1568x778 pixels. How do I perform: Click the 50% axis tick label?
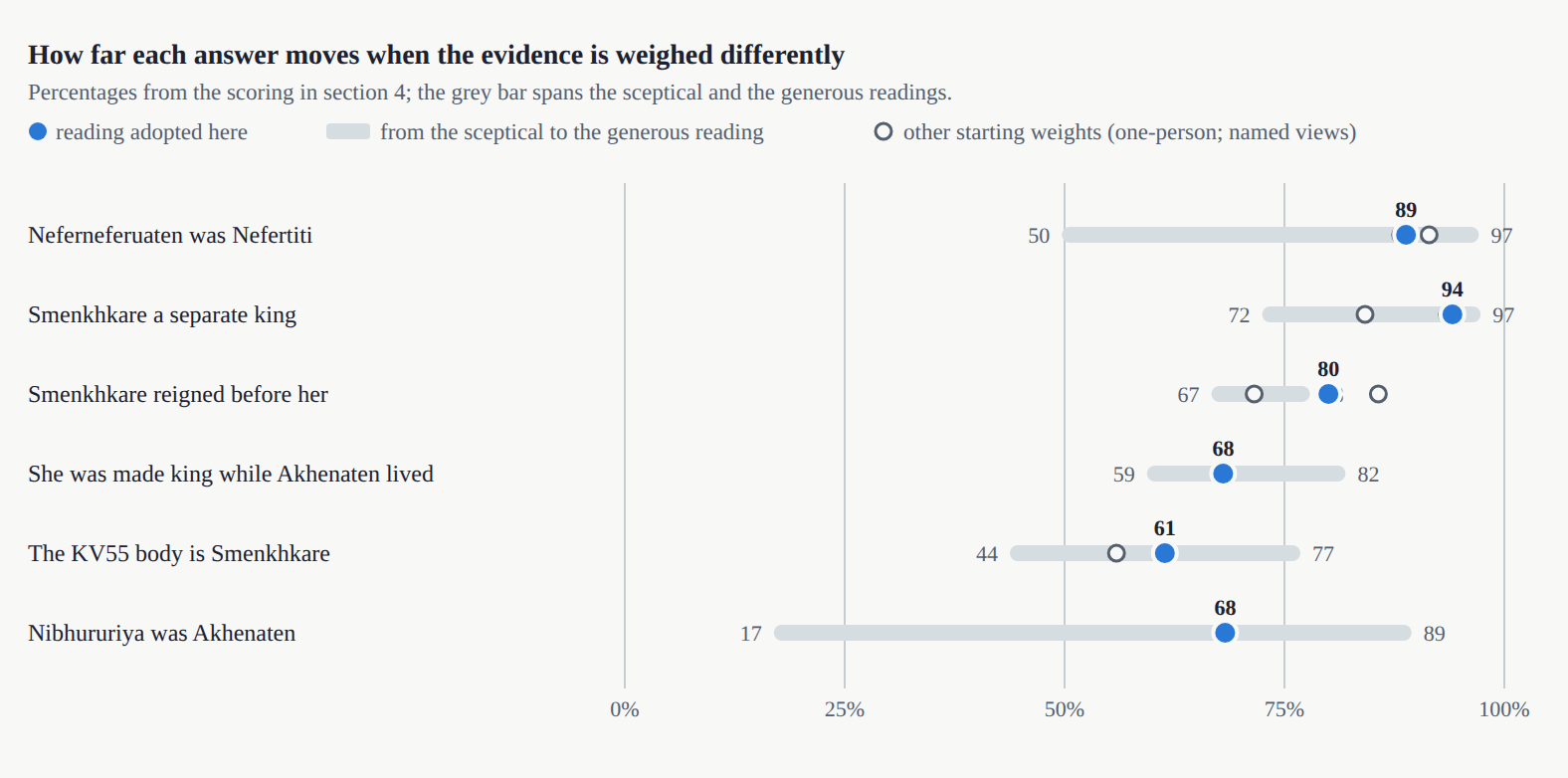point(1064,709)
